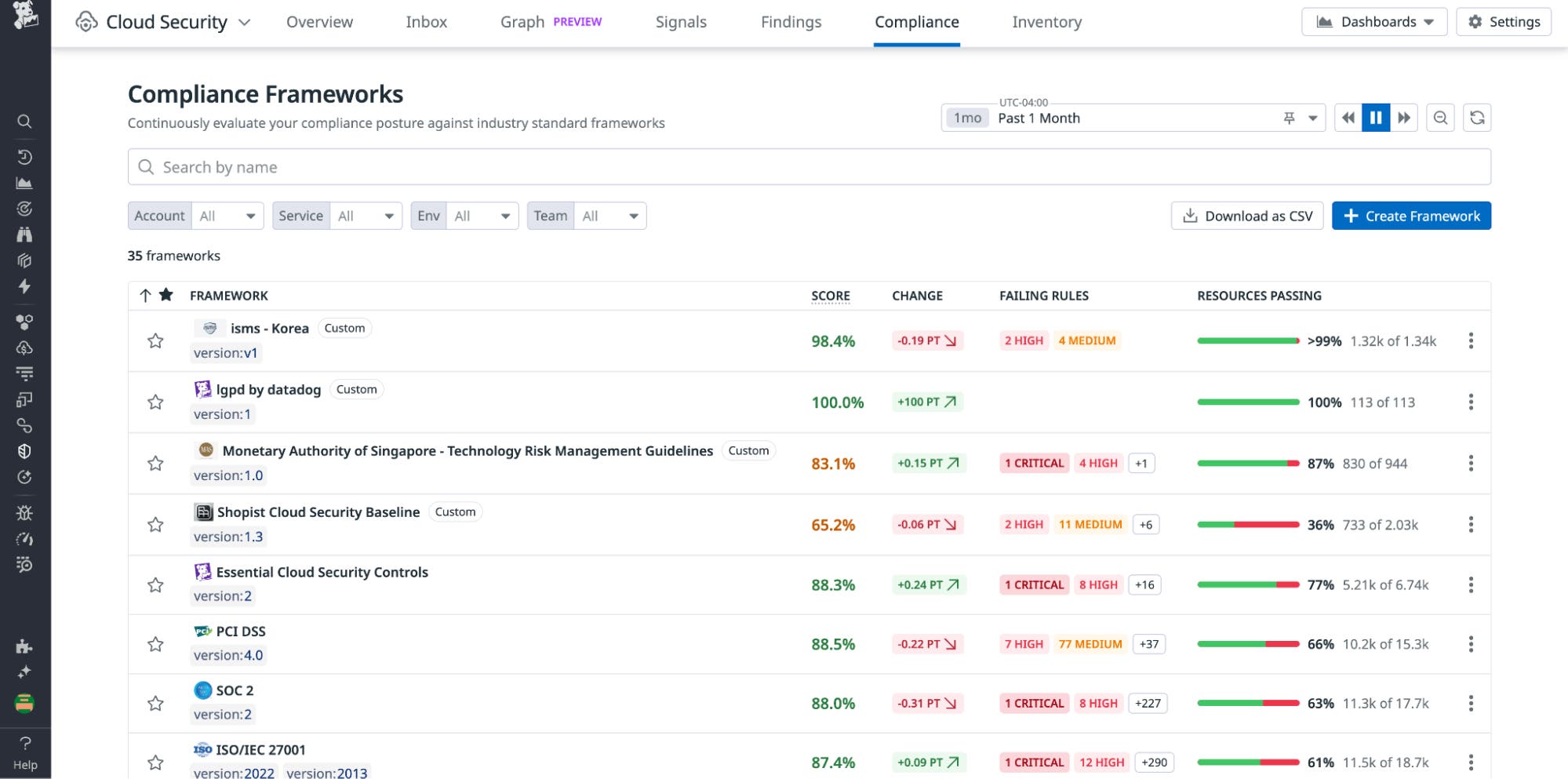1568x779 pixels.
Task: Expand the Service filter dropdown
Action: pyautogui.click(x=366, y=216)
